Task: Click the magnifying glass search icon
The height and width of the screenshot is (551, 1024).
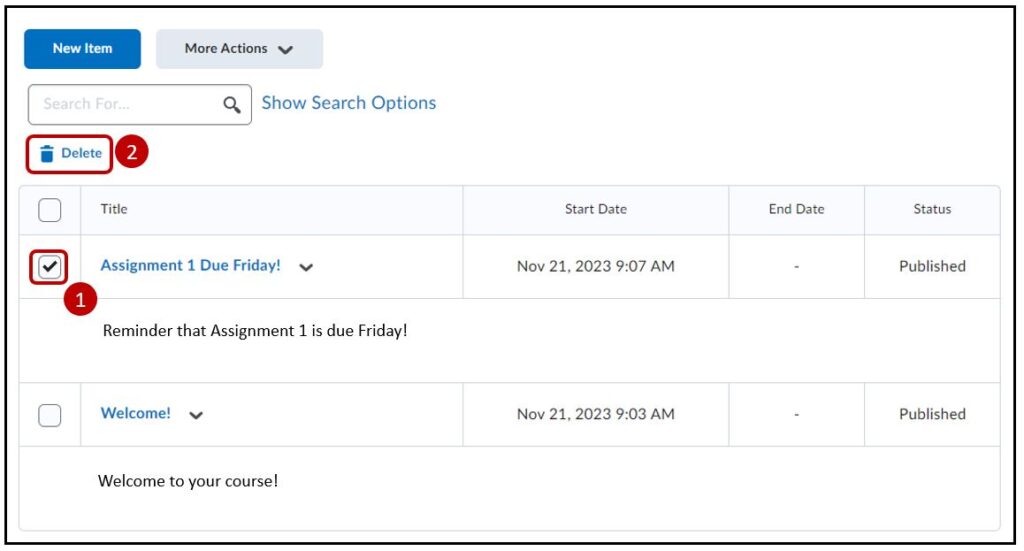Action: [232, 104]
